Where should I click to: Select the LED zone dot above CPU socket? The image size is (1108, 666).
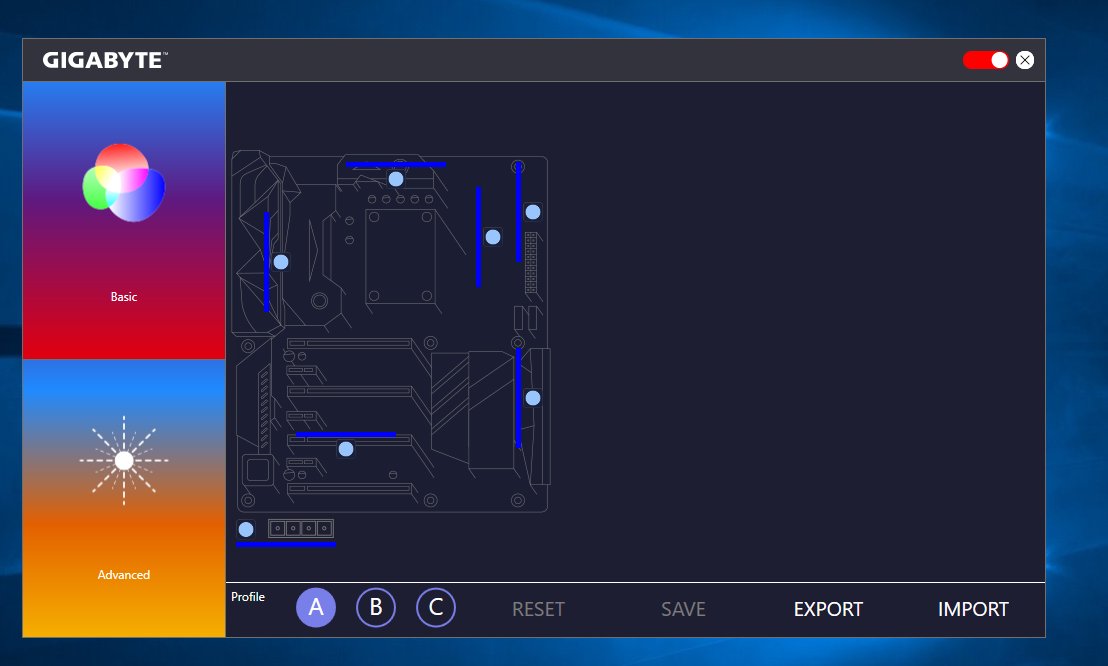coord(396,179)
